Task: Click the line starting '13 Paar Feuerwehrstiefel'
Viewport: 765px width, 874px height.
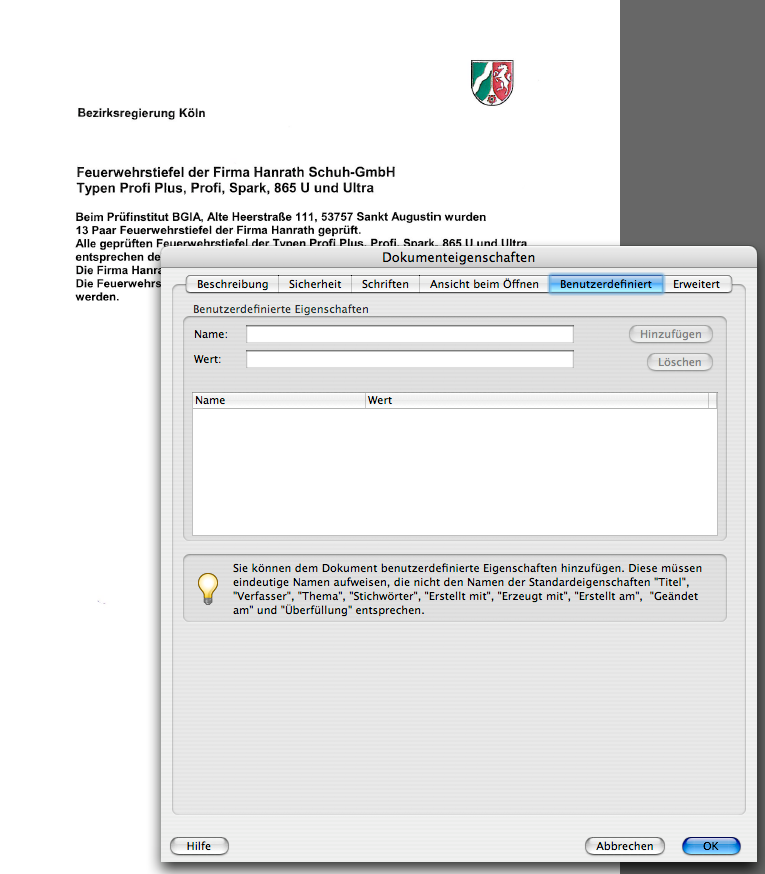Action: [218, 230]
